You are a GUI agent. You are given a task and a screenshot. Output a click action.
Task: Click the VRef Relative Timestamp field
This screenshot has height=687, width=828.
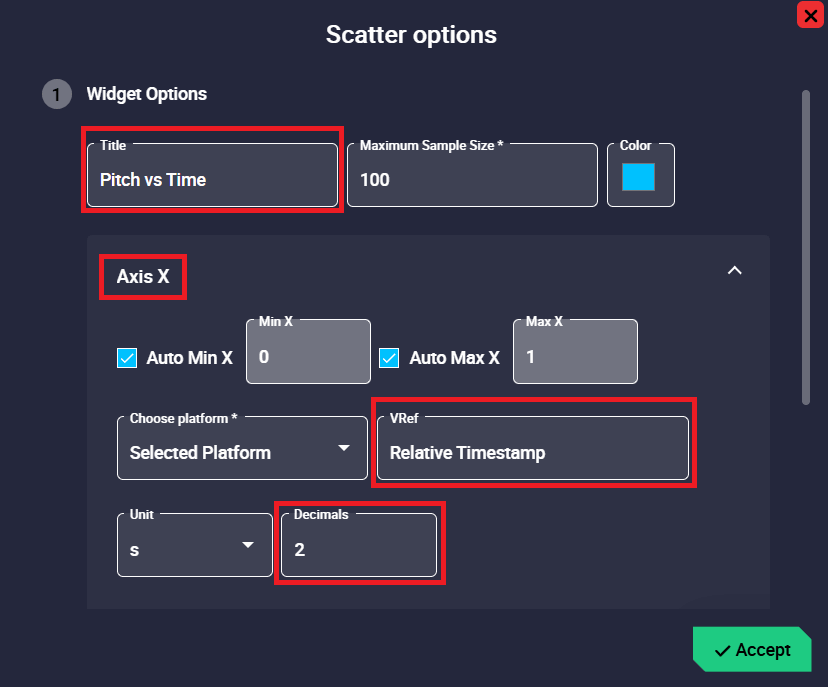(533, 453)
